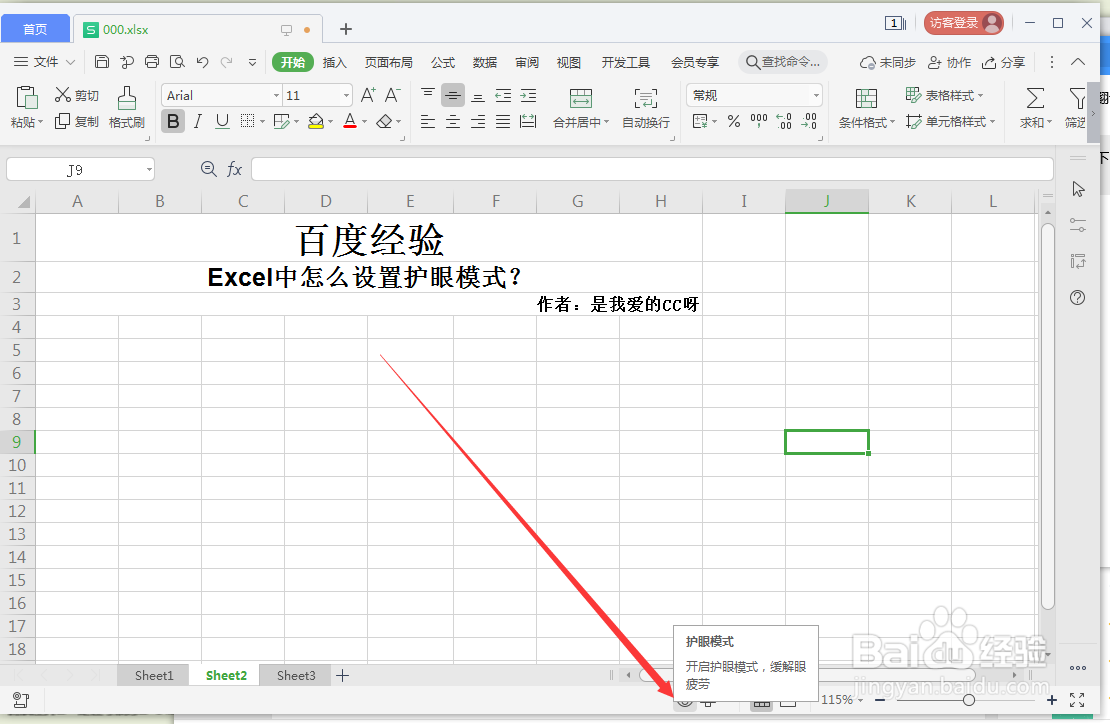Toggle middle vertical alignment button
The height and width of the screenshot is (724, 1110).
tap(453, 95)
